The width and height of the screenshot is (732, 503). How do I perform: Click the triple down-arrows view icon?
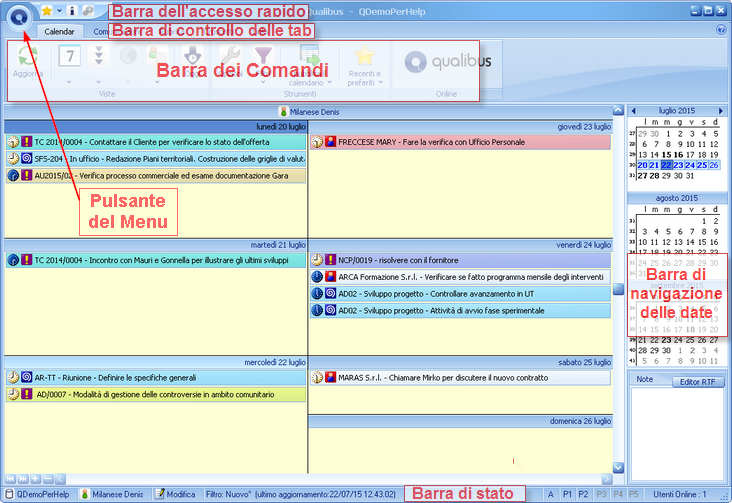point(99,56)
